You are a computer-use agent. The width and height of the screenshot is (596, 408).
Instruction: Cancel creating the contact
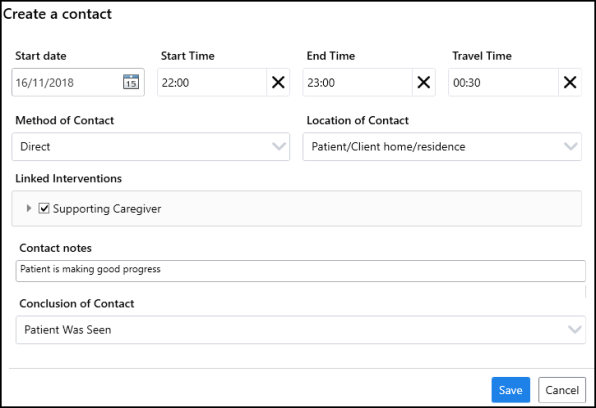[562, 390]
